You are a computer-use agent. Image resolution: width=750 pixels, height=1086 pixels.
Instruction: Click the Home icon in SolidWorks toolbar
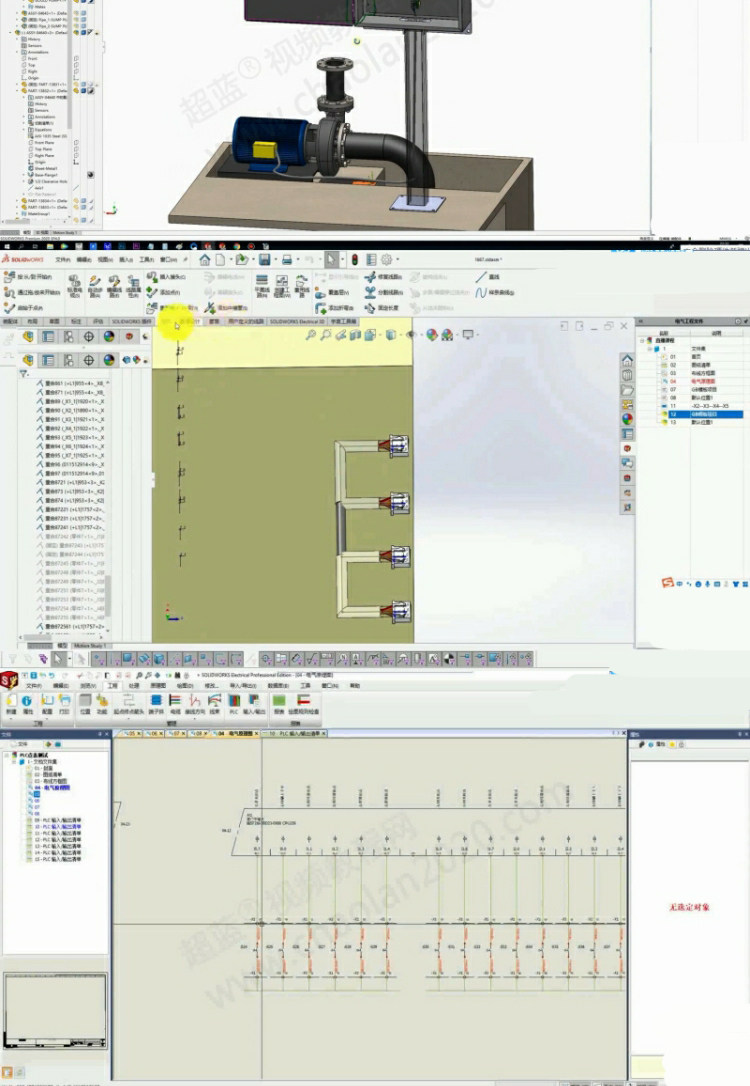pyautogui.click(x=205, y=260)
